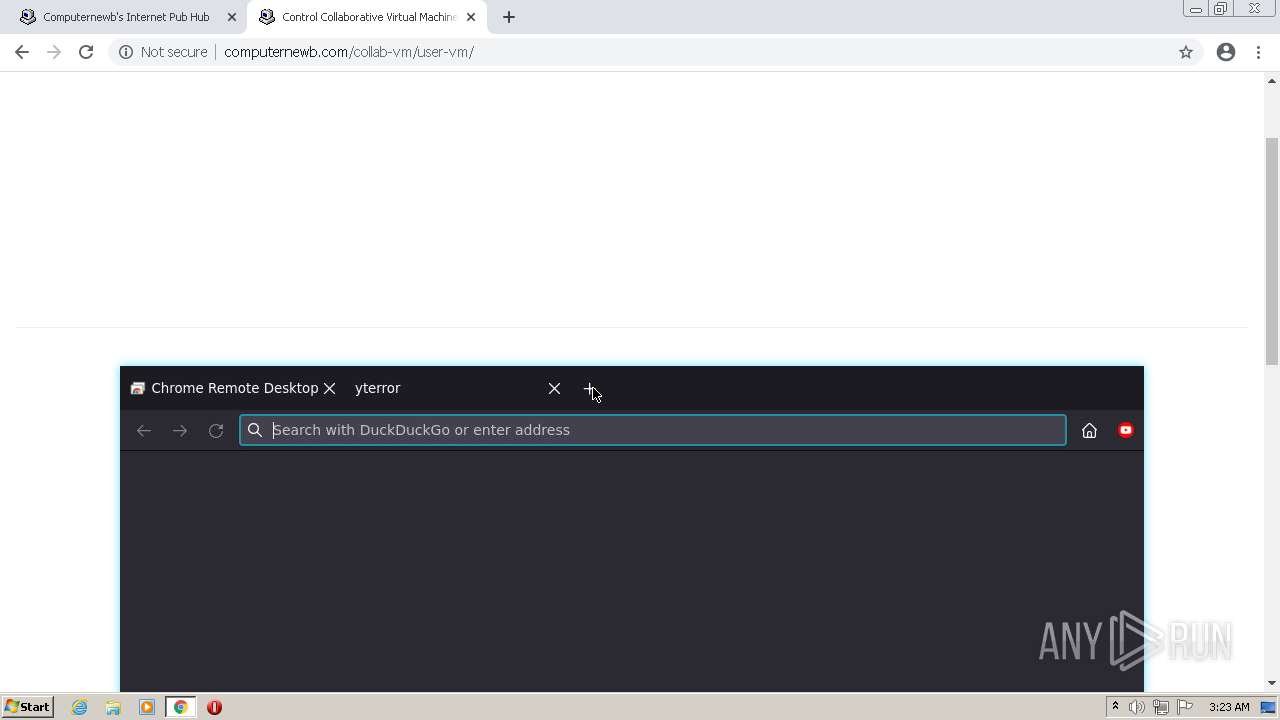Open Chrome three-dot menu
The height and width of the screenshot is (720, 1280).
pyautogui.click(x=1258, y=52)
